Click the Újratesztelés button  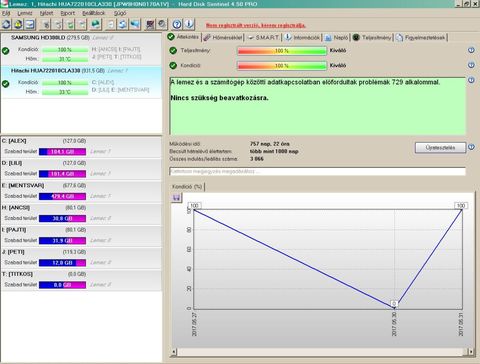(440, 147)
